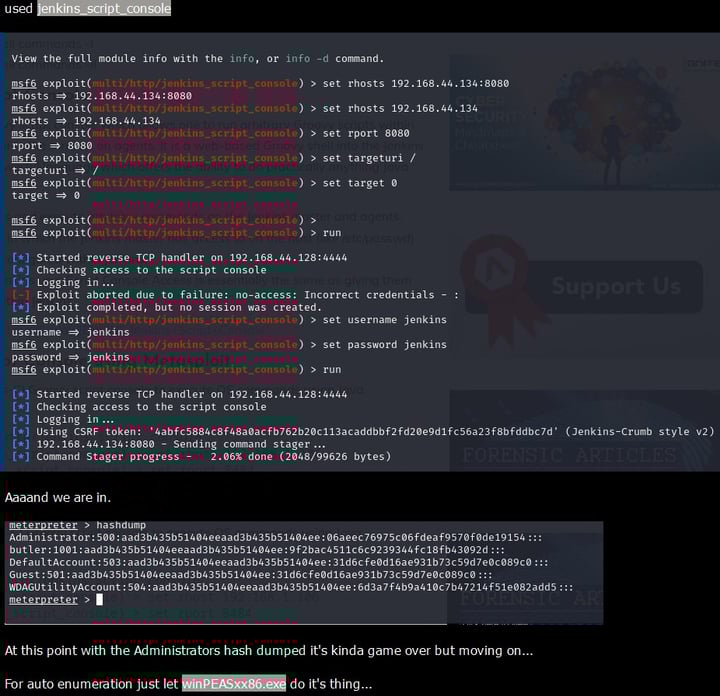Click the last meterpreter prompt with the cursor block
This screenshot has width=720, height=696.
pyautogui.click(x=56, y=600)
